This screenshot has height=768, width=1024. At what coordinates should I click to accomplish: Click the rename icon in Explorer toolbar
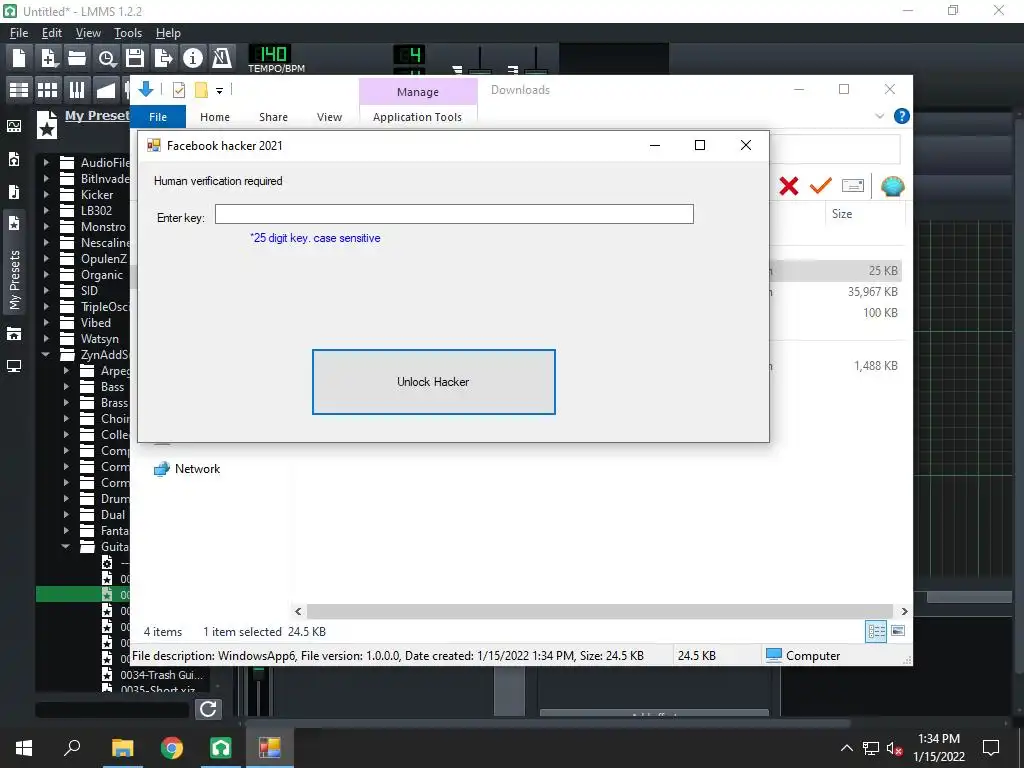click(x=853, y=186)
